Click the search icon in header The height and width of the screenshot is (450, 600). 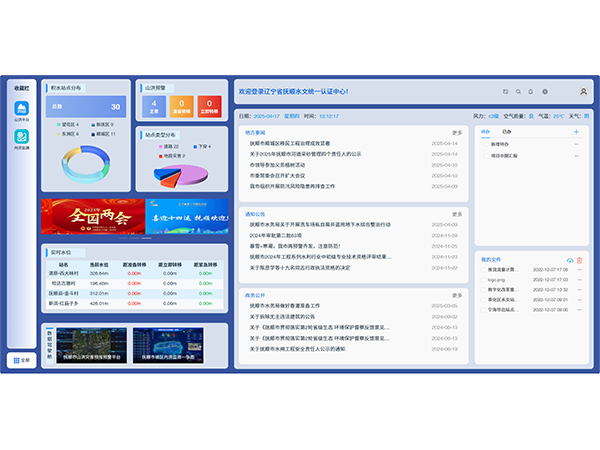[x=518, y=91]
